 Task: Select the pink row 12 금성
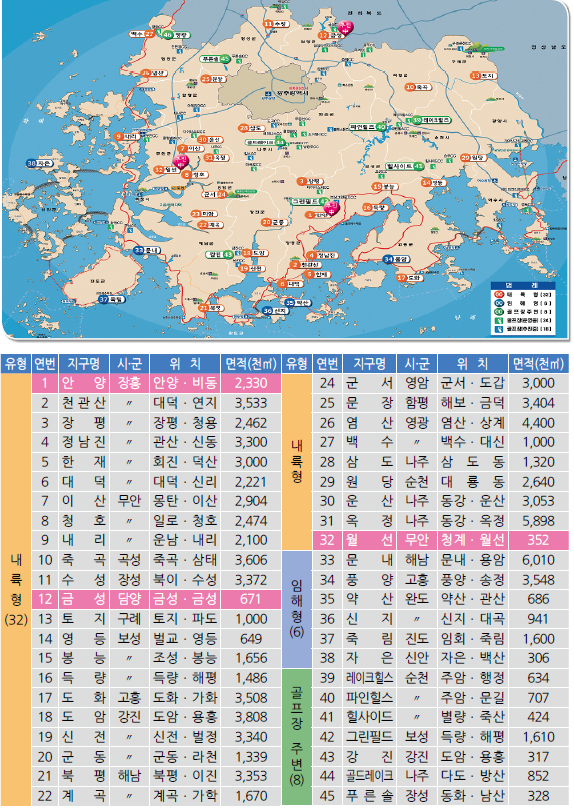click(157, 599)
